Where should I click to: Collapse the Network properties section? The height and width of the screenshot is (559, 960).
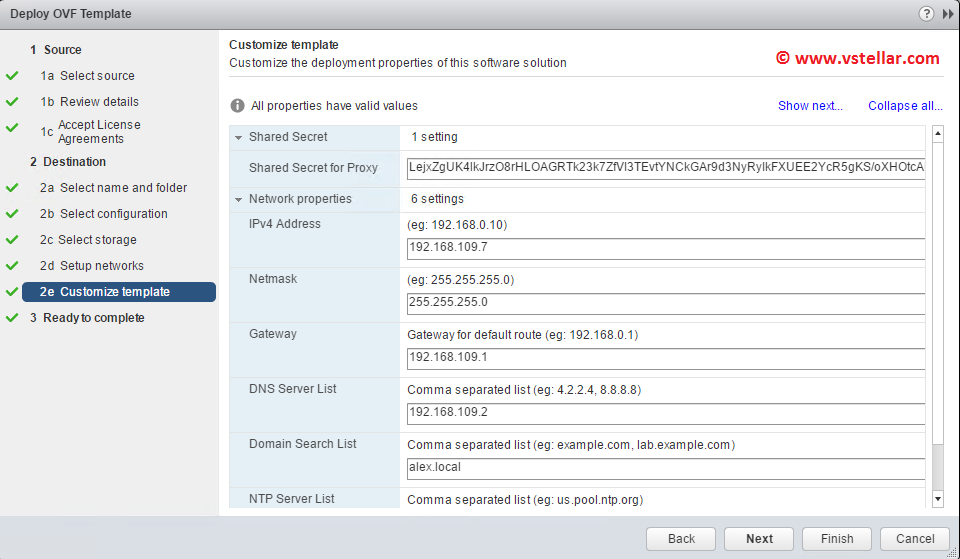239,199
